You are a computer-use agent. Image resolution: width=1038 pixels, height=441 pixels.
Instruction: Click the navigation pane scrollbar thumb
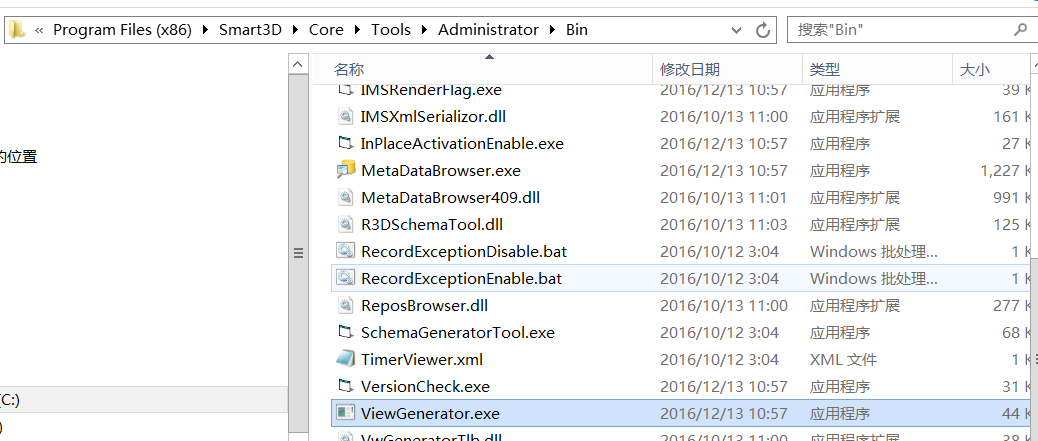click(x=298, y=253)
